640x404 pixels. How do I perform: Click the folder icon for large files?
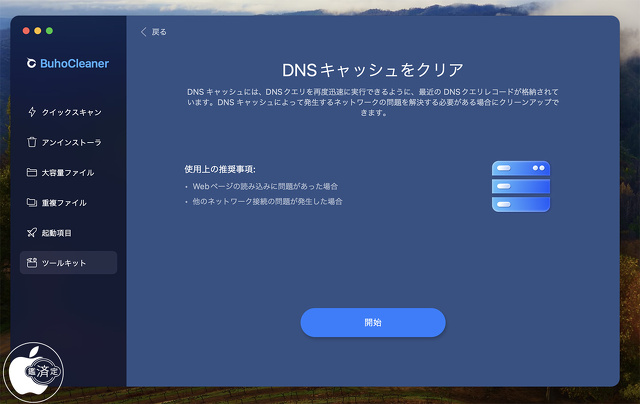coord(32,172)
